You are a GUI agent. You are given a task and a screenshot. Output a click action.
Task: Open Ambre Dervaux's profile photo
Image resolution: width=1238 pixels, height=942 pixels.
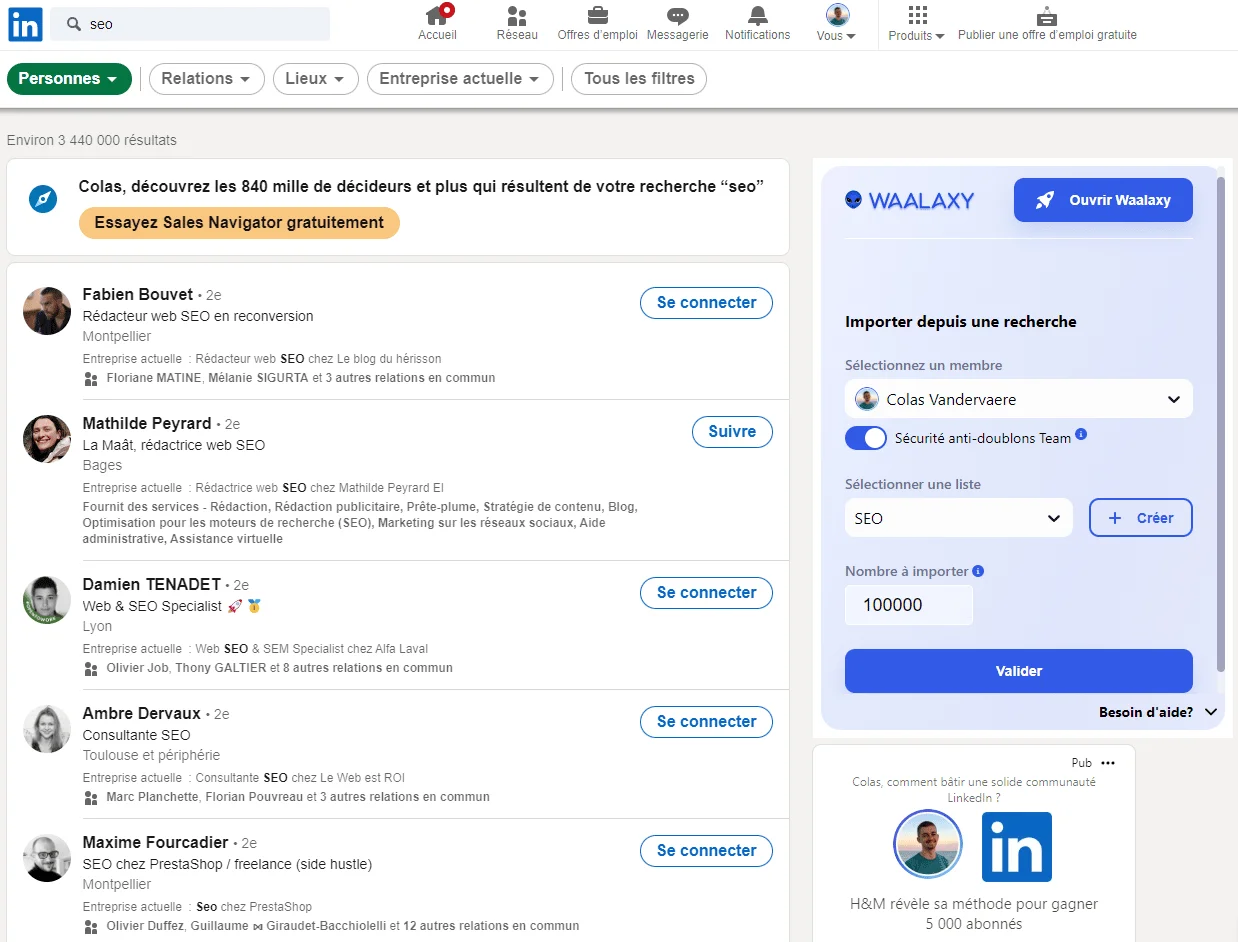(47, 729)
